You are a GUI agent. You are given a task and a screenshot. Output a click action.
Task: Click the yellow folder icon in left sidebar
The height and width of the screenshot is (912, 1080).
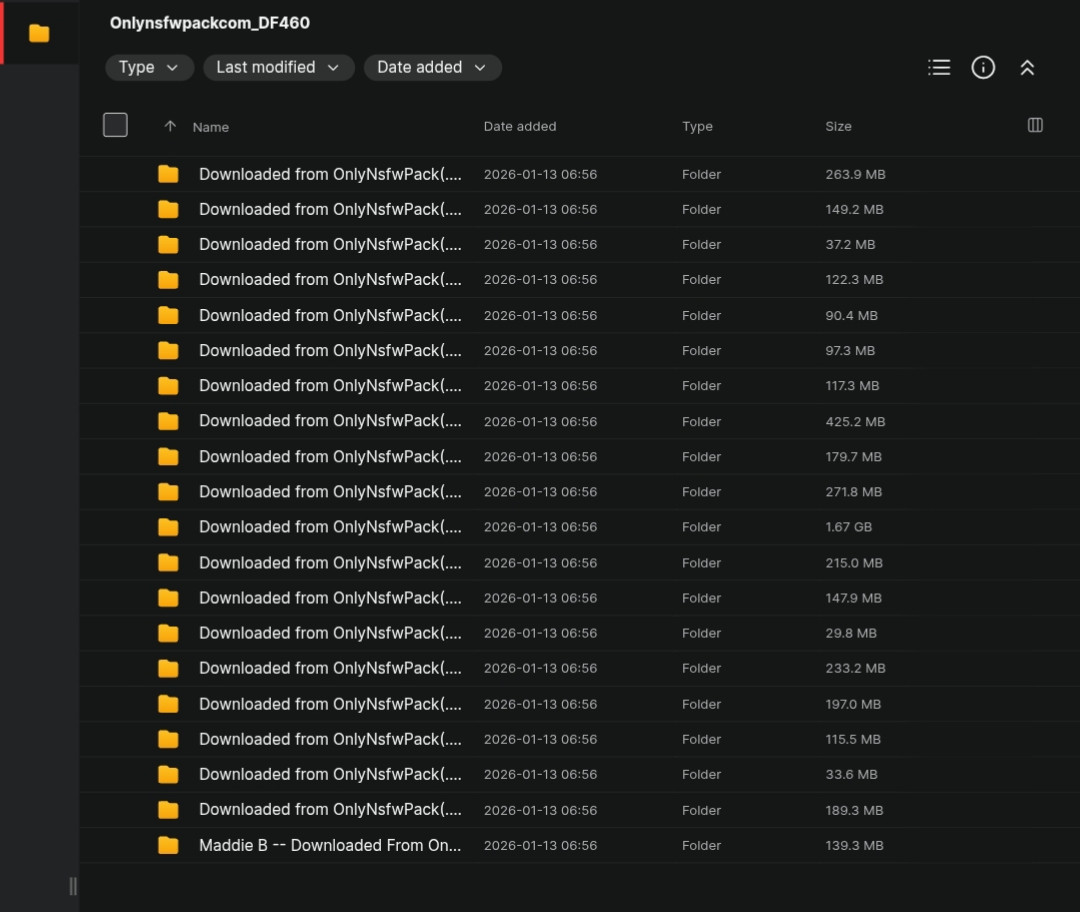(x=39, y=33)
